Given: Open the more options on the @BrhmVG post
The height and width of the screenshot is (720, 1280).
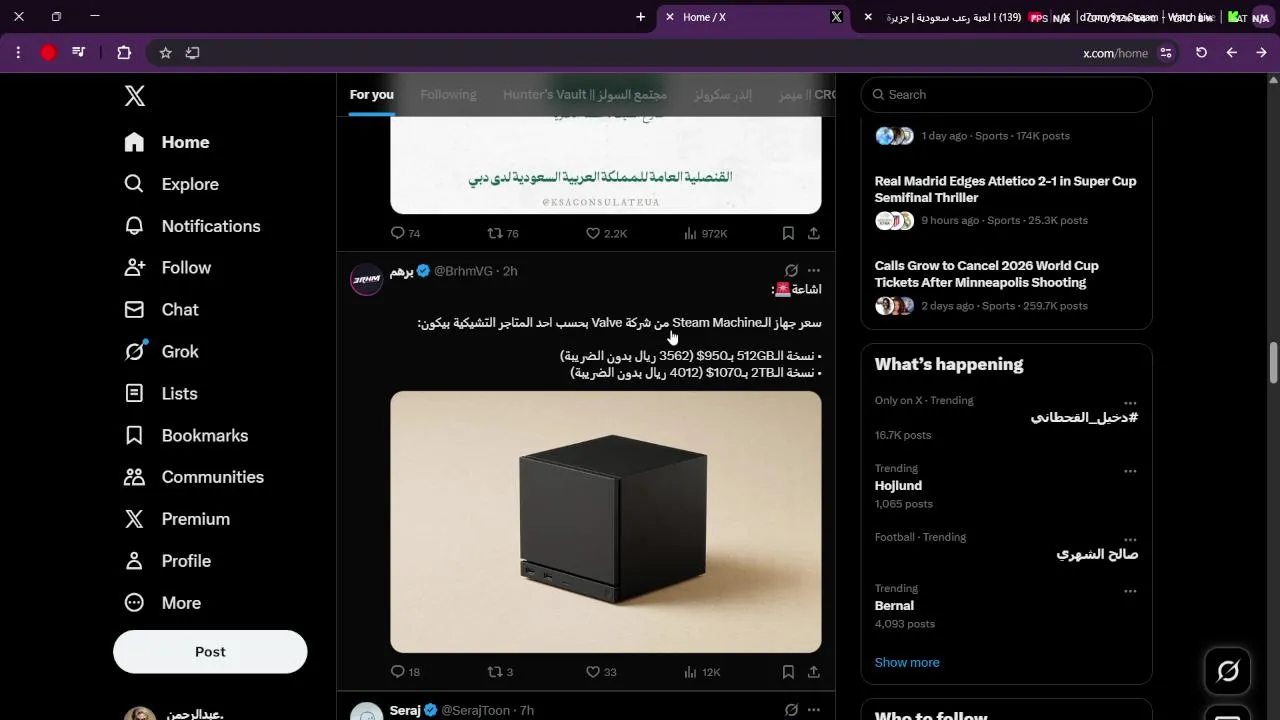Looking at the screenshot, I should click(x=814, y=271).
